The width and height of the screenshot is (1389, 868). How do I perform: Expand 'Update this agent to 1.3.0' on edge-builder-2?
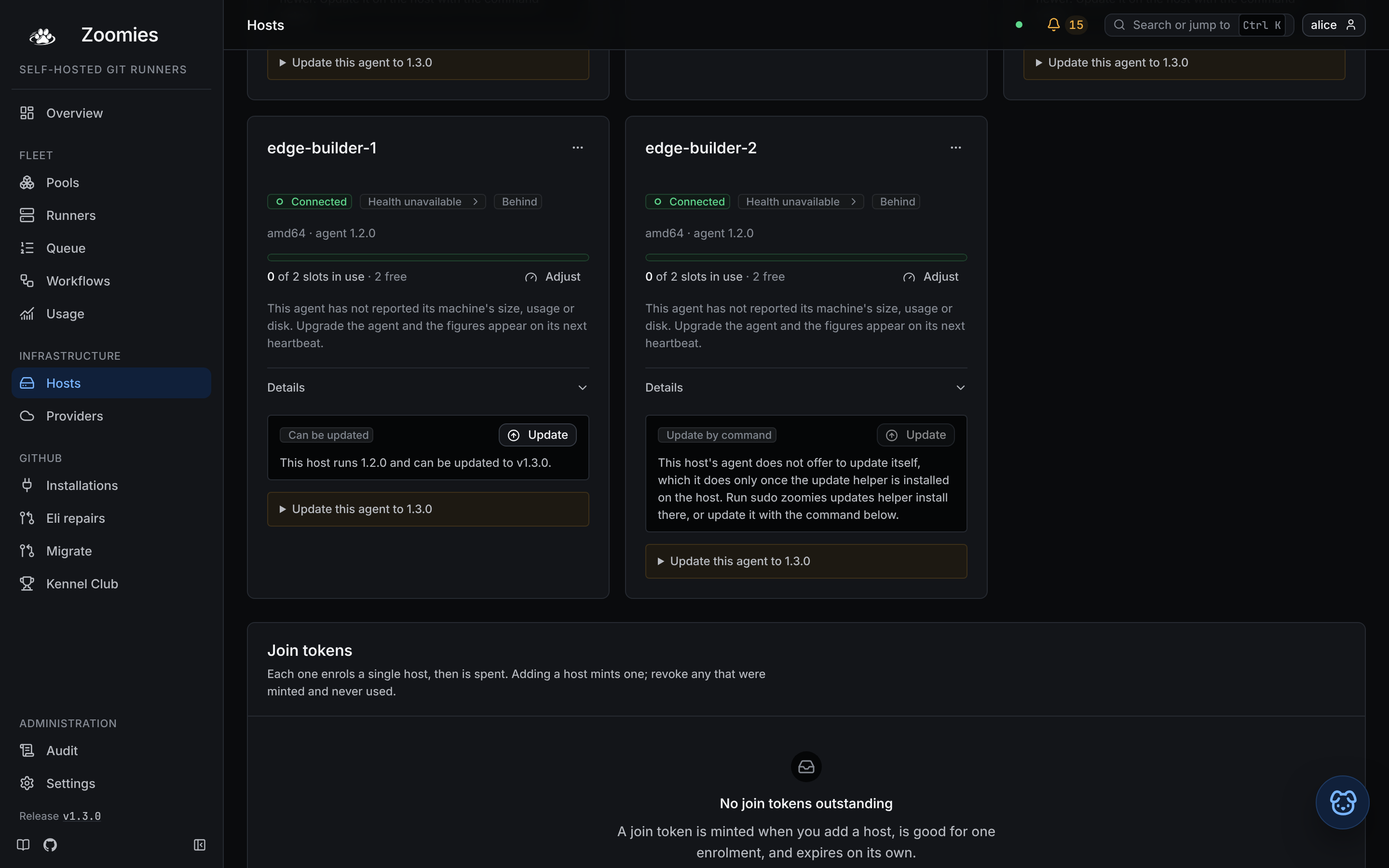(x=806, y=561)
